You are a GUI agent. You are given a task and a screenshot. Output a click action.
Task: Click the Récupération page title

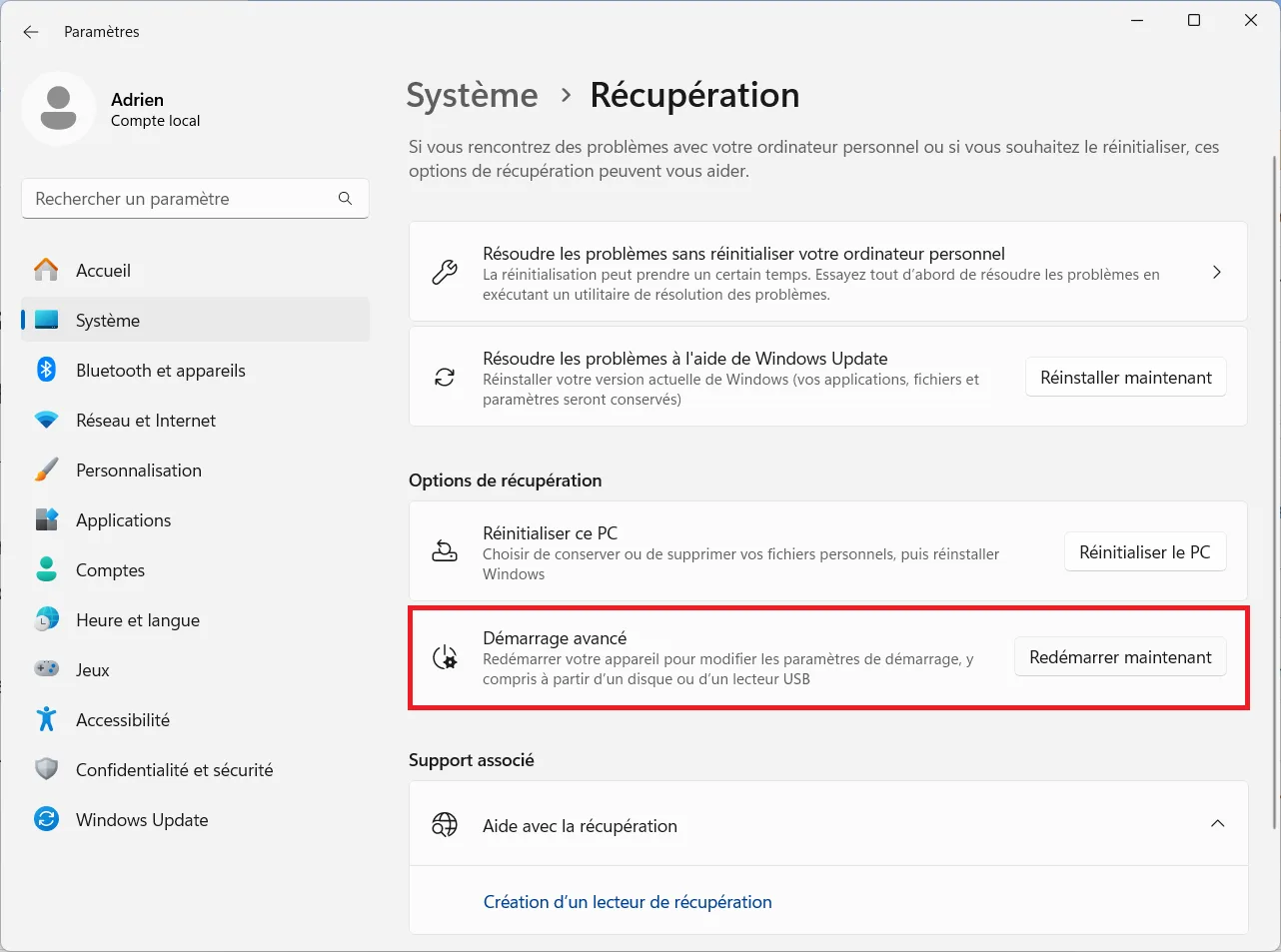point(694,95)
